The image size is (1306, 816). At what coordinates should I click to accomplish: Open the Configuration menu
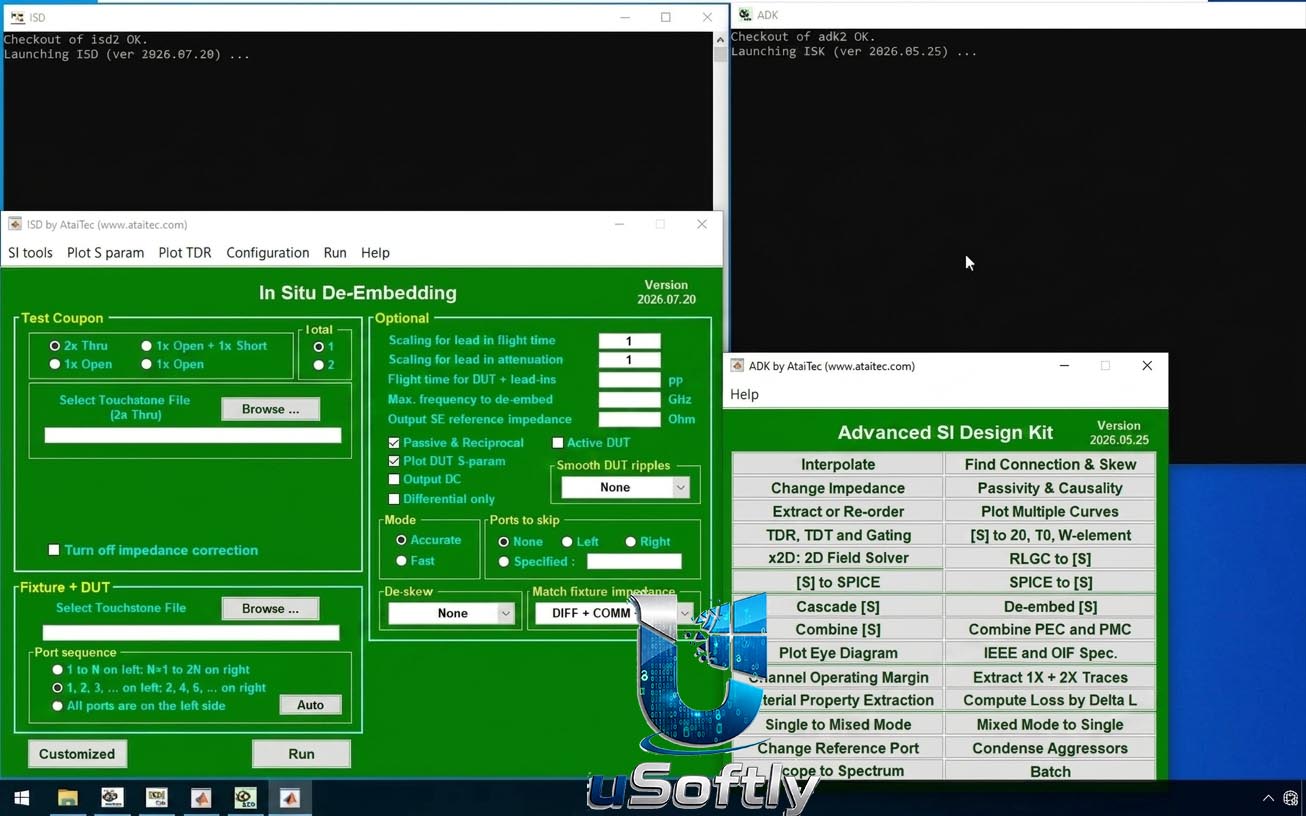pyautogui.click(x=267, y=253)
